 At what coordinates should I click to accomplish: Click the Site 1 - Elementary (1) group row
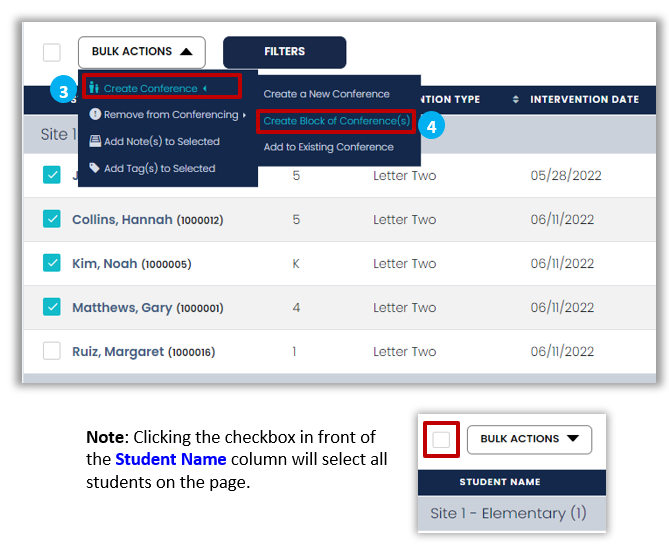(x=512, y=513)
